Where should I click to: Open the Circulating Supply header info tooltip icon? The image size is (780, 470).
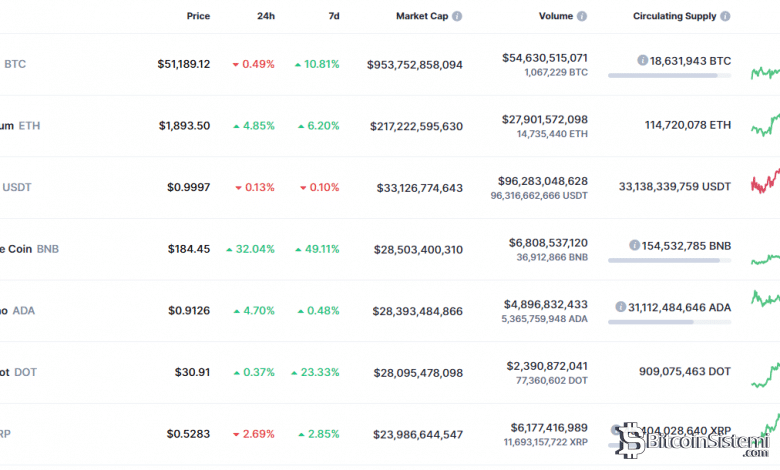725,17
